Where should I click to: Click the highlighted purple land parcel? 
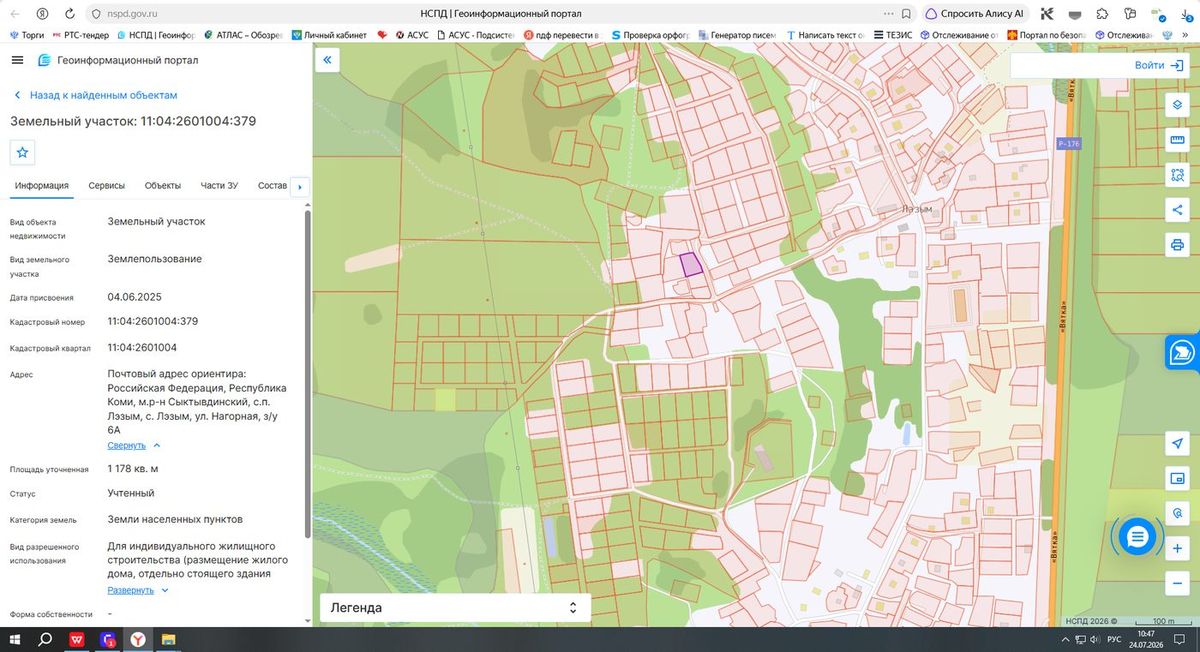coord(691,264)
